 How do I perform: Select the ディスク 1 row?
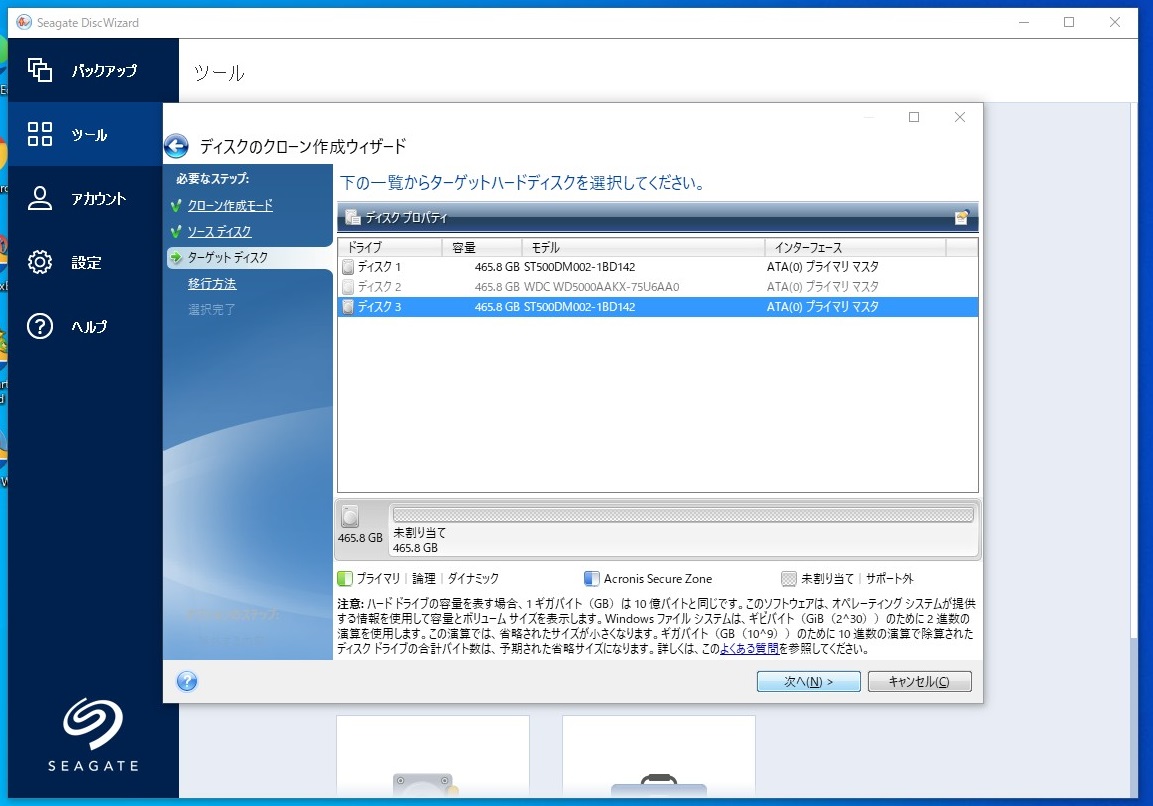[657, 266]
